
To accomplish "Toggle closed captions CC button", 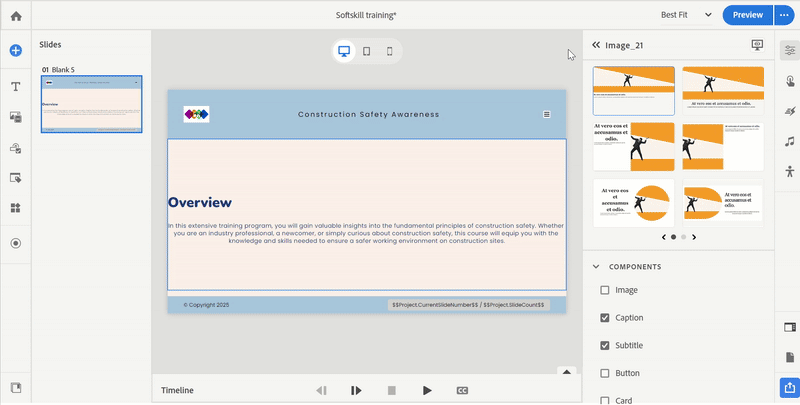I will coord(462,390).
